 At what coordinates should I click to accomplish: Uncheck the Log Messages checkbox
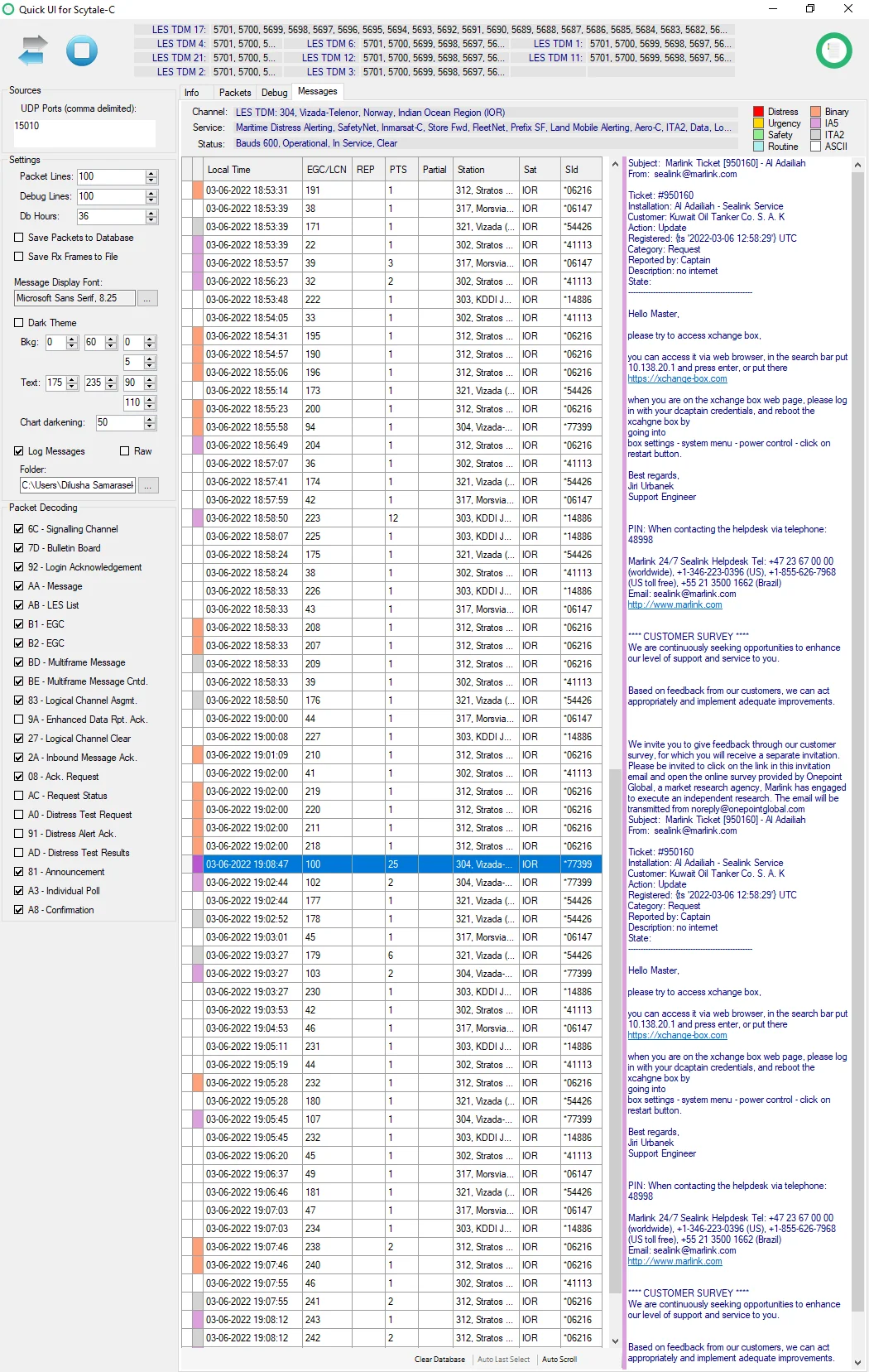(x=18, y=451)
